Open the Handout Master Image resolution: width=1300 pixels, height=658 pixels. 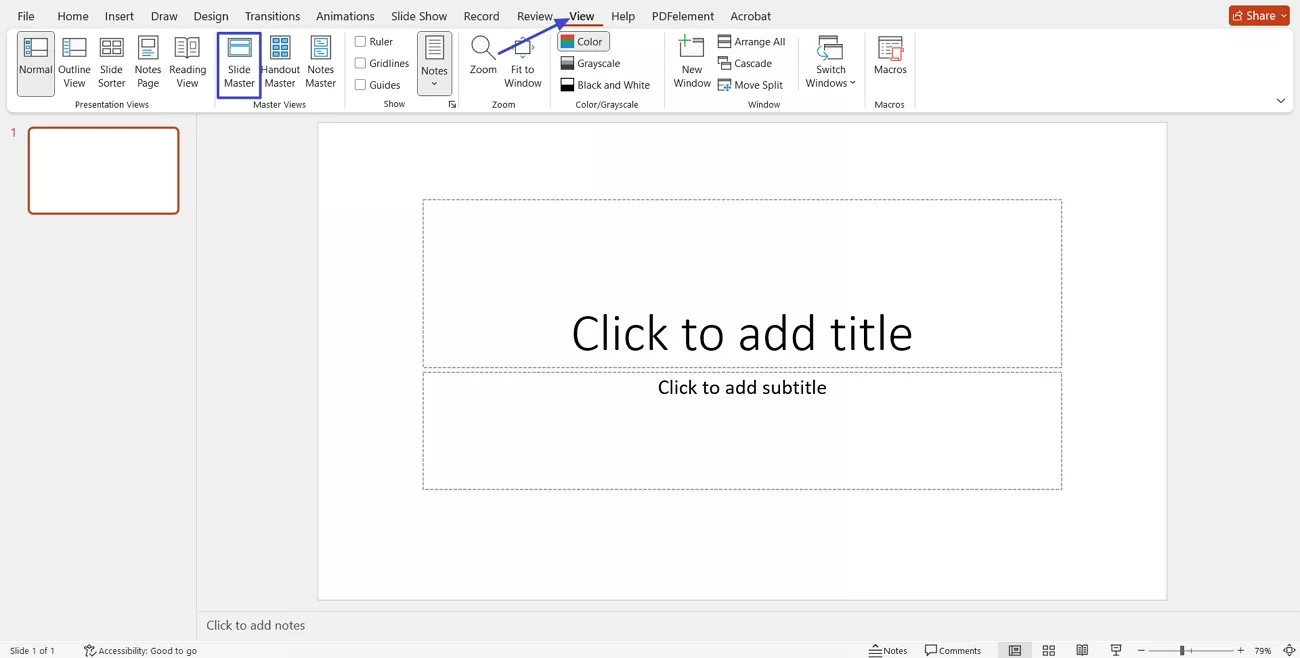[280, 62]
